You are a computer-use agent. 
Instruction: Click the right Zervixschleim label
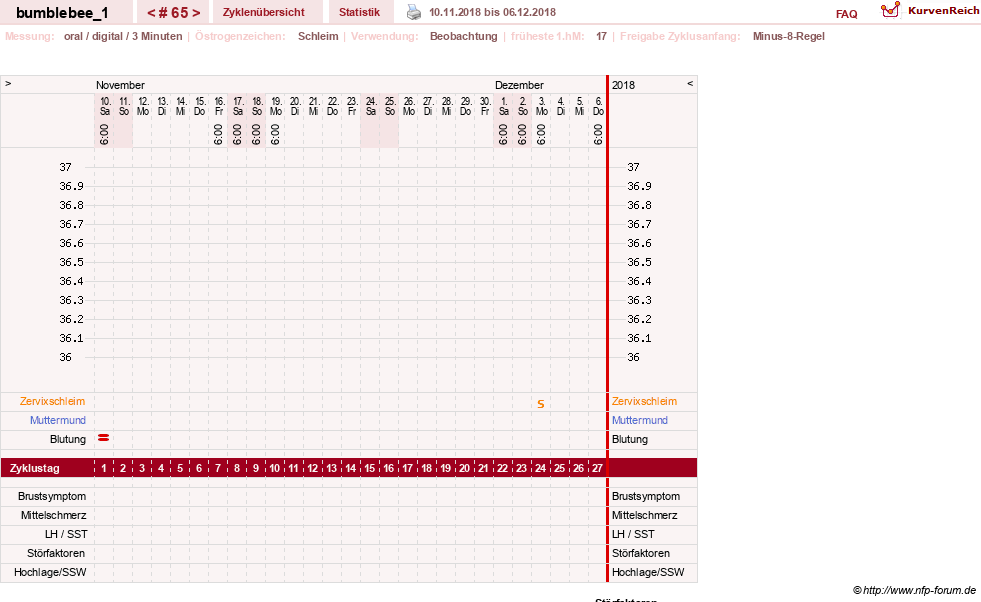pos(644,401)
